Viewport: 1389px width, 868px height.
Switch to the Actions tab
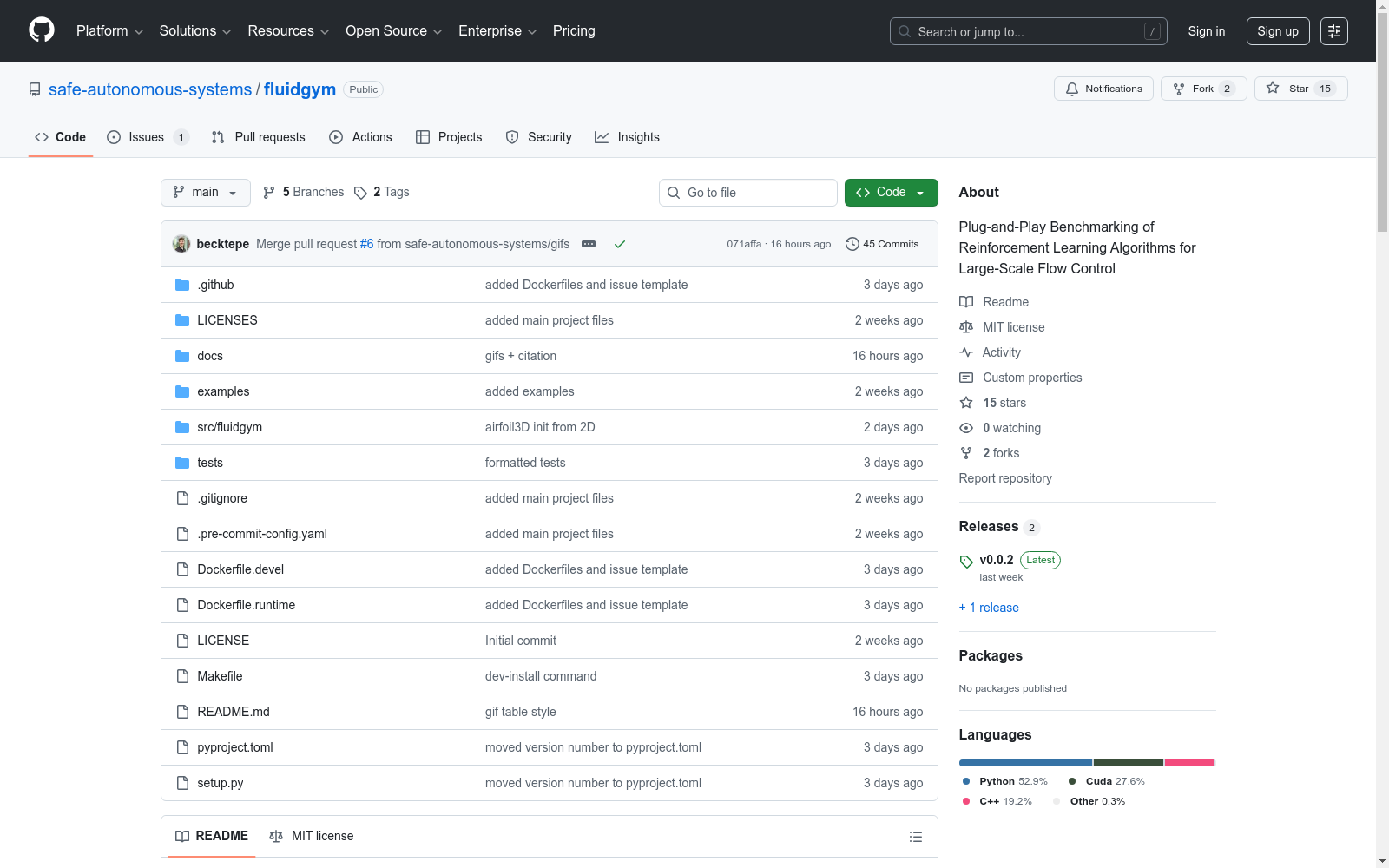tap(360, 137)
